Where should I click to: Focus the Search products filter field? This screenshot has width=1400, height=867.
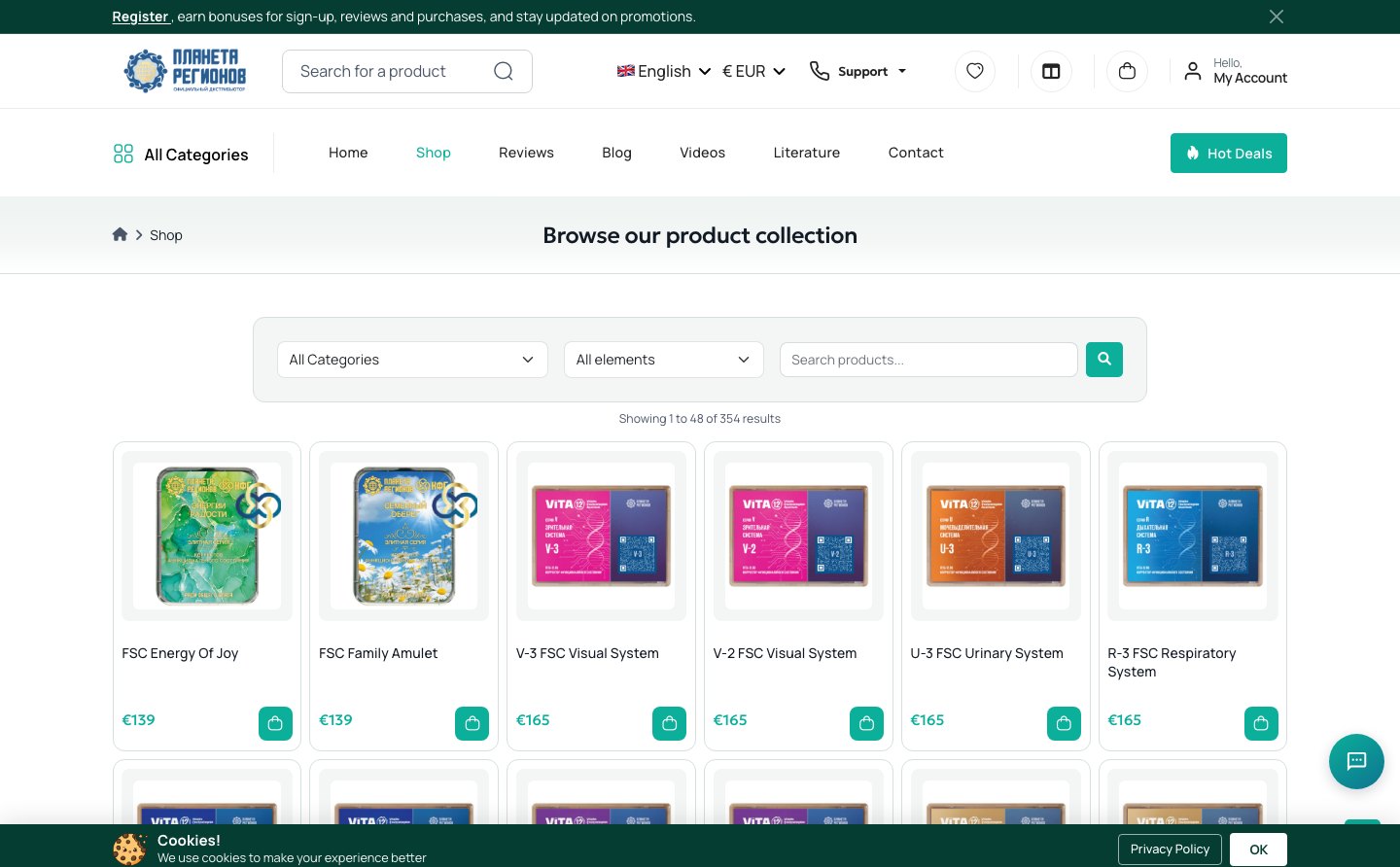(x=928, y=360)
